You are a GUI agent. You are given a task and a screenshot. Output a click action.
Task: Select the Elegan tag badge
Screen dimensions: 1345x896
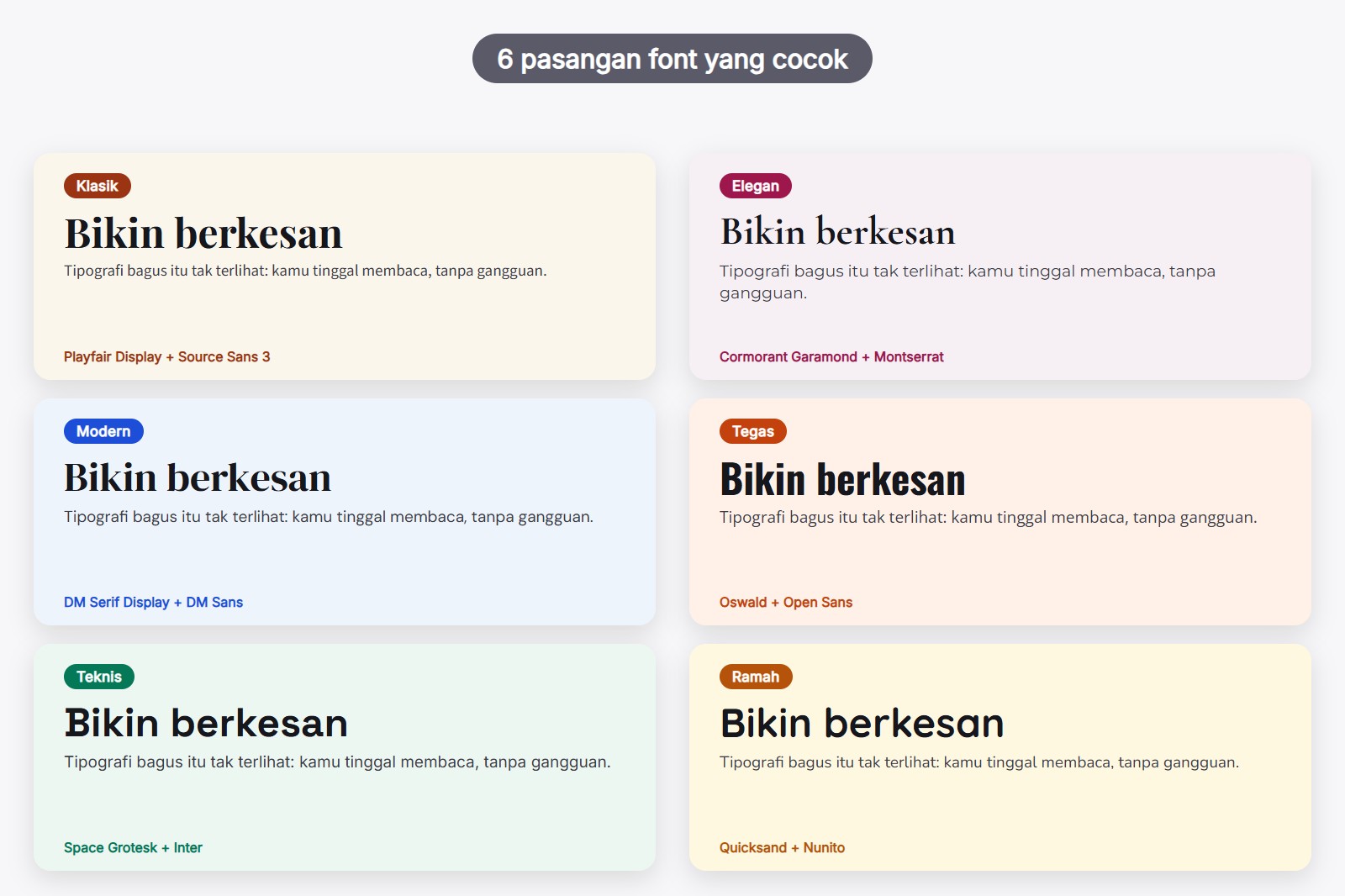[x=756, y=186]
